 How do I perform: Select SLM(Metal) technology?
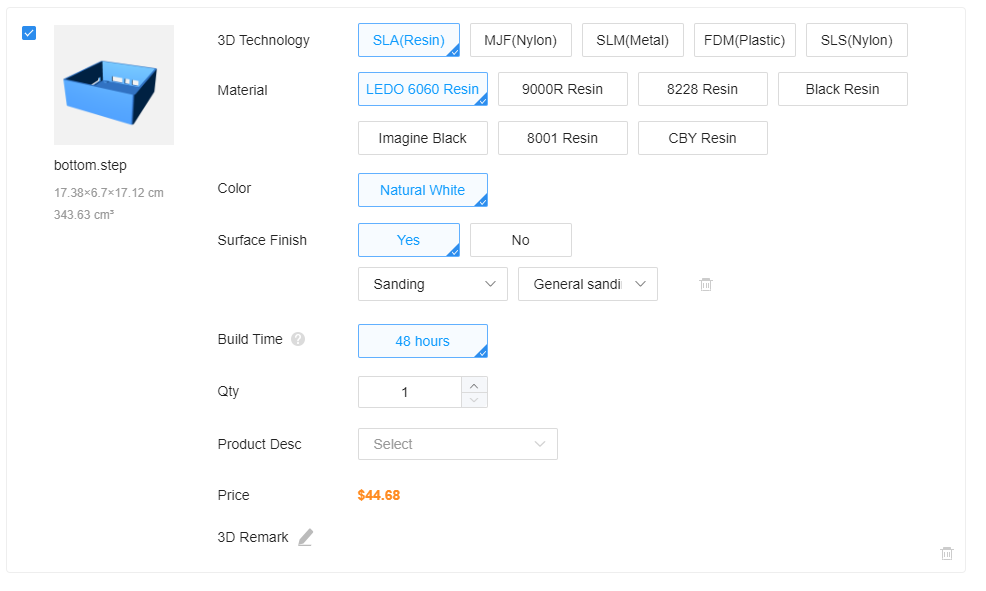point(633,40)
